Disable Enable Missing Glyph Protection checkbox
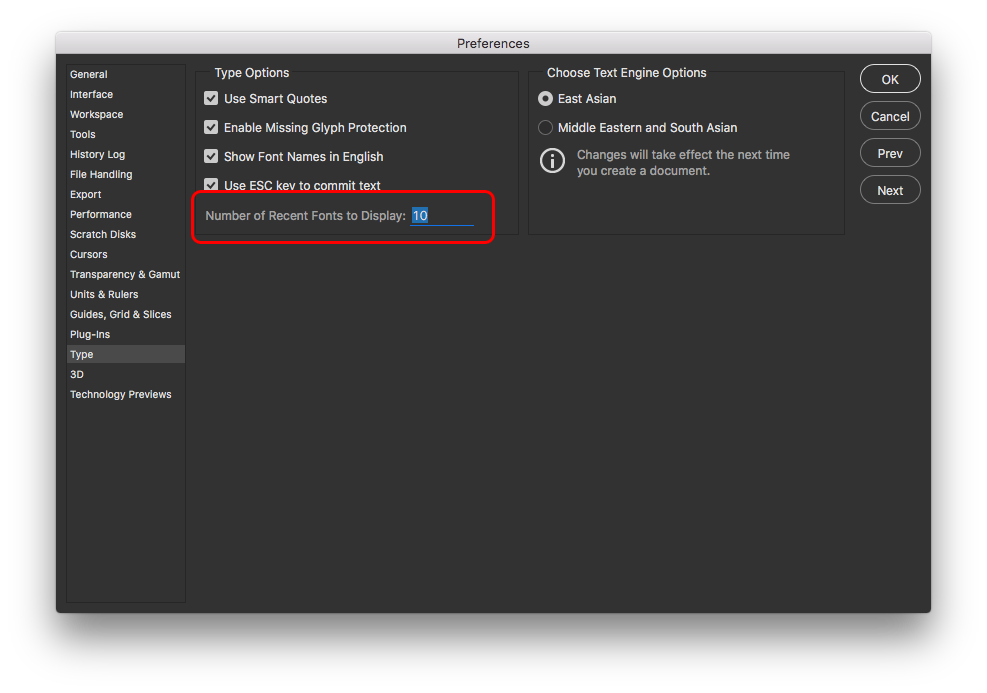The width and height of the screenshot is (987, 693). [211, 127]
